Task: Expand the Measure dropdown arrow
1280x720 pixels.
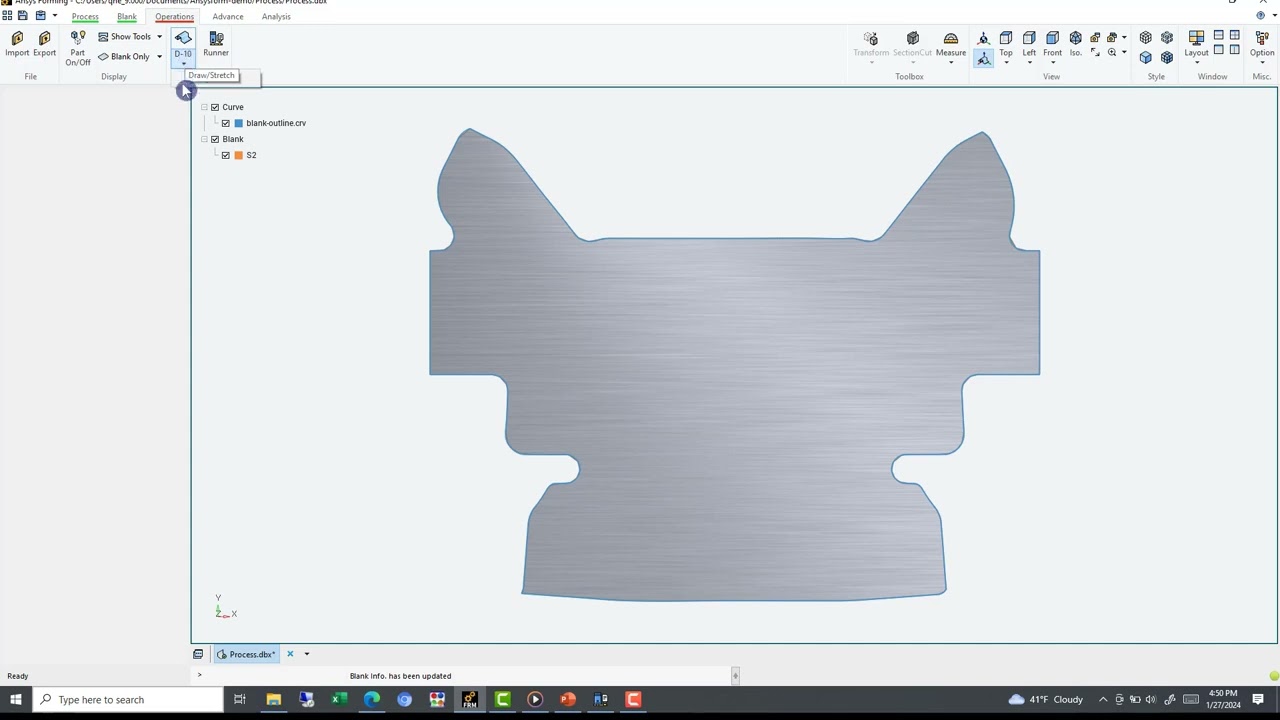Action: point(950,63)
